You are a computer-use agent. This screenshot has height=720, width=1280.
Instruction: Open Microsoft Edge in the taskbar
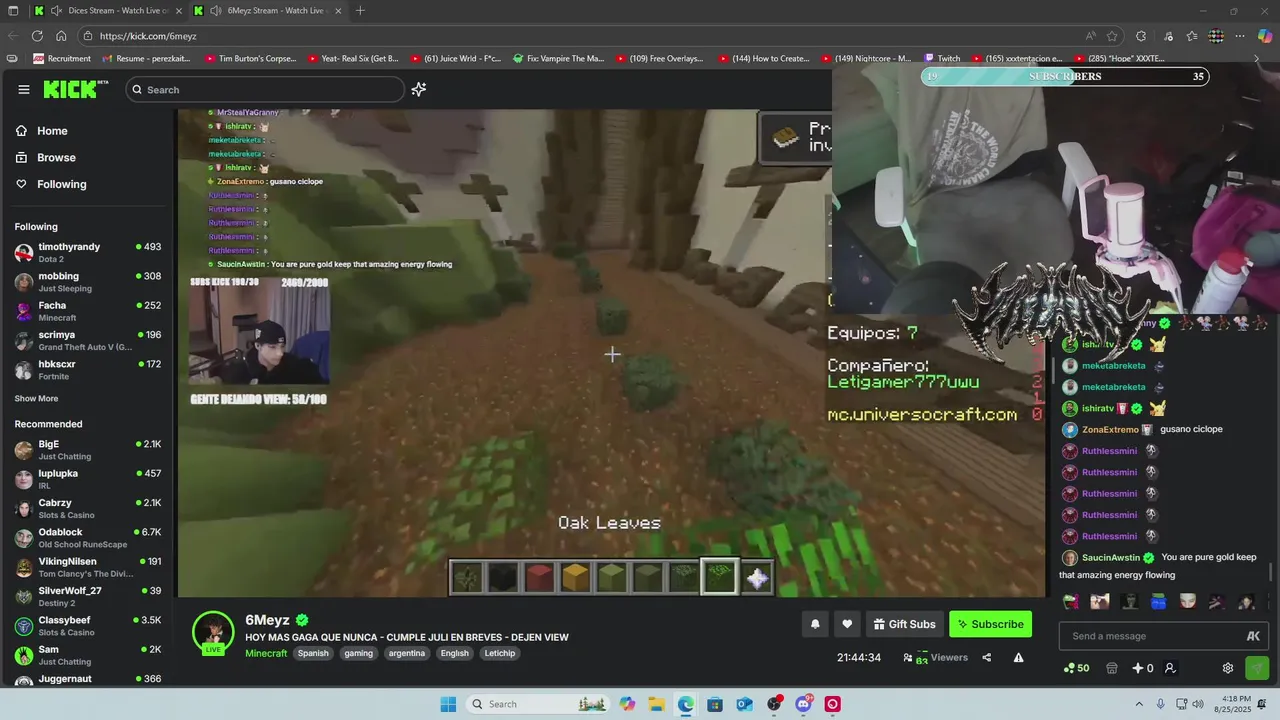click(x=685, y=704)
